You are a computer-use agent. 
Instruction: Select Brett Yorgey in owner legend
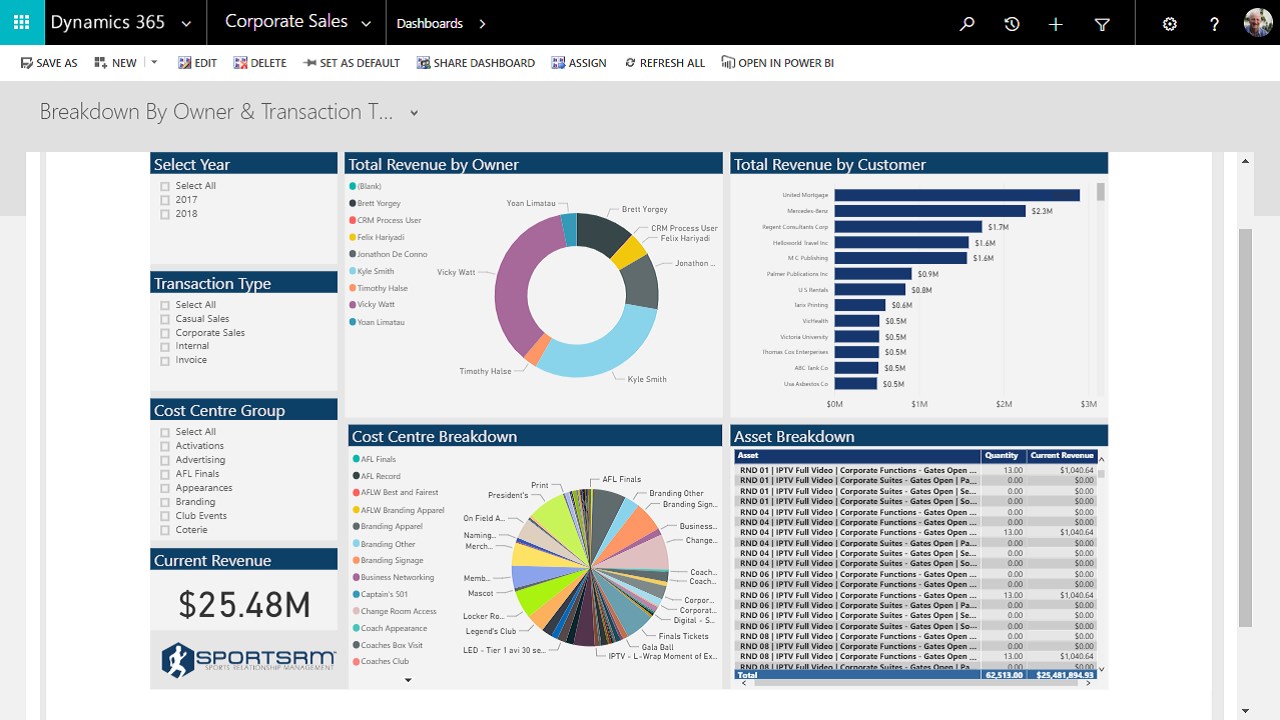378,203
